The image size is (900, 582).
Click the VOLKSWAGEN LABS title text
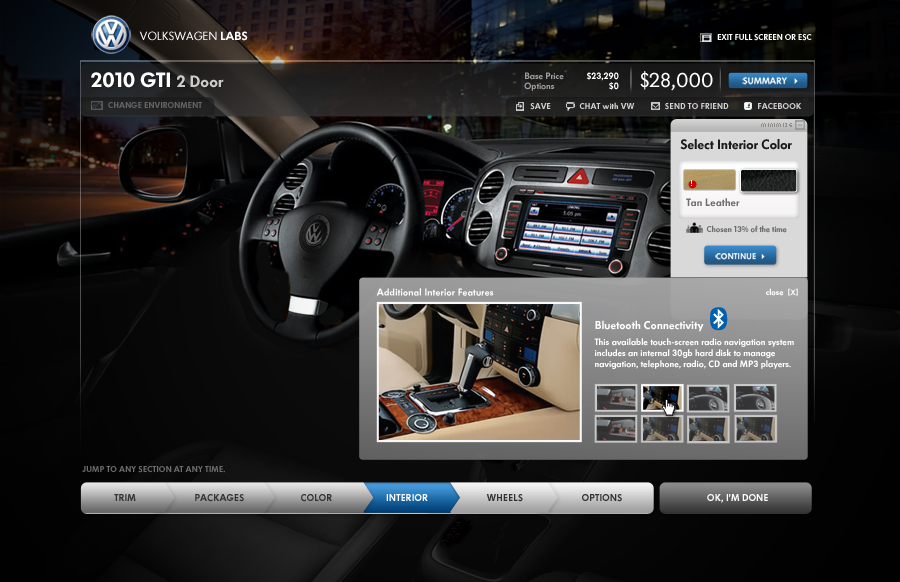[x=193, y=36]
